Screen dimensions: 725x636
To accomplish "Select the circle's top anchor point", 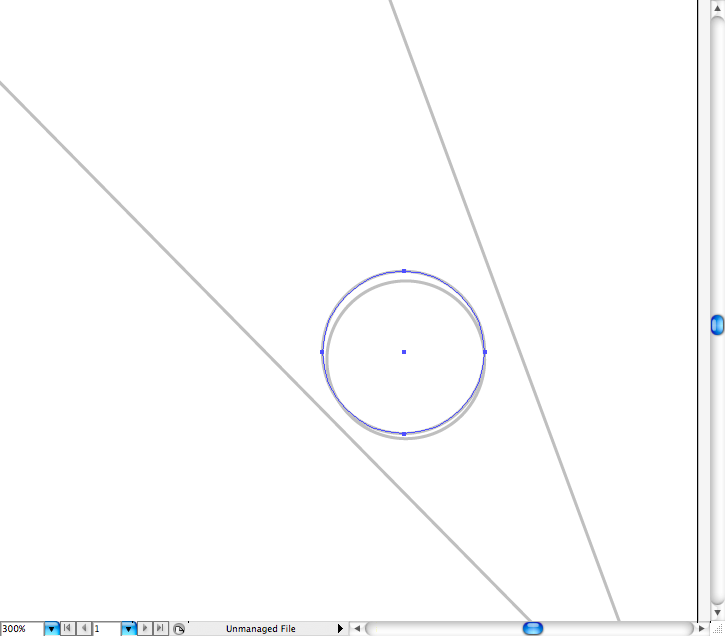I will (x=404, y=271).
